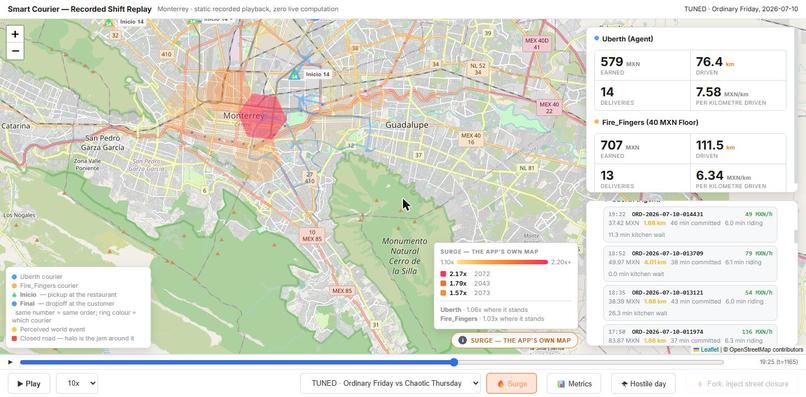The image size is (806, 397).
Task: Click the 1.79x surge colour swatch
Action: pyautogui.click(x=444, y=283)
